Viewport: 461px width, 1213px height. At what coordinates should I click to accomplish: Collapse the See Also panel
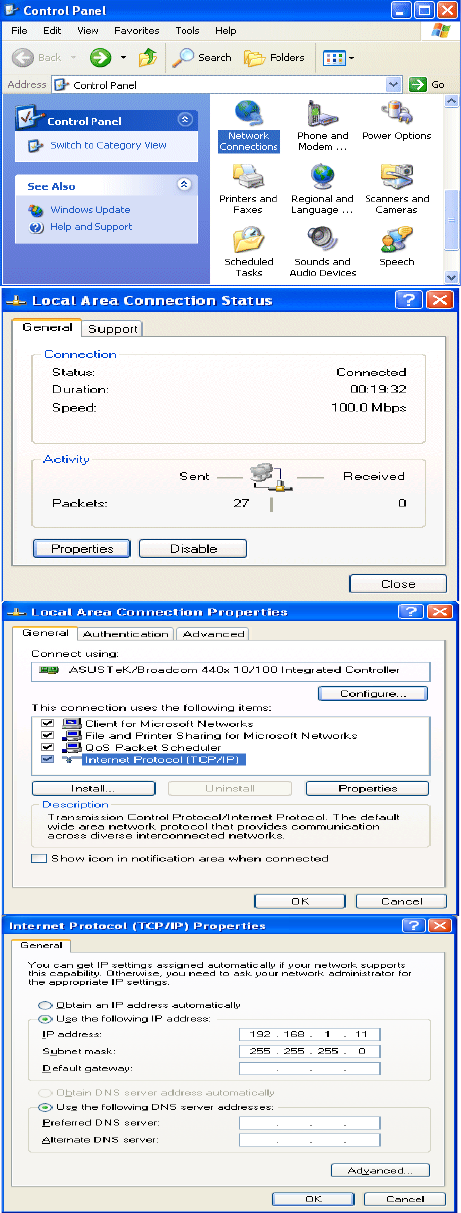(183, 185)
